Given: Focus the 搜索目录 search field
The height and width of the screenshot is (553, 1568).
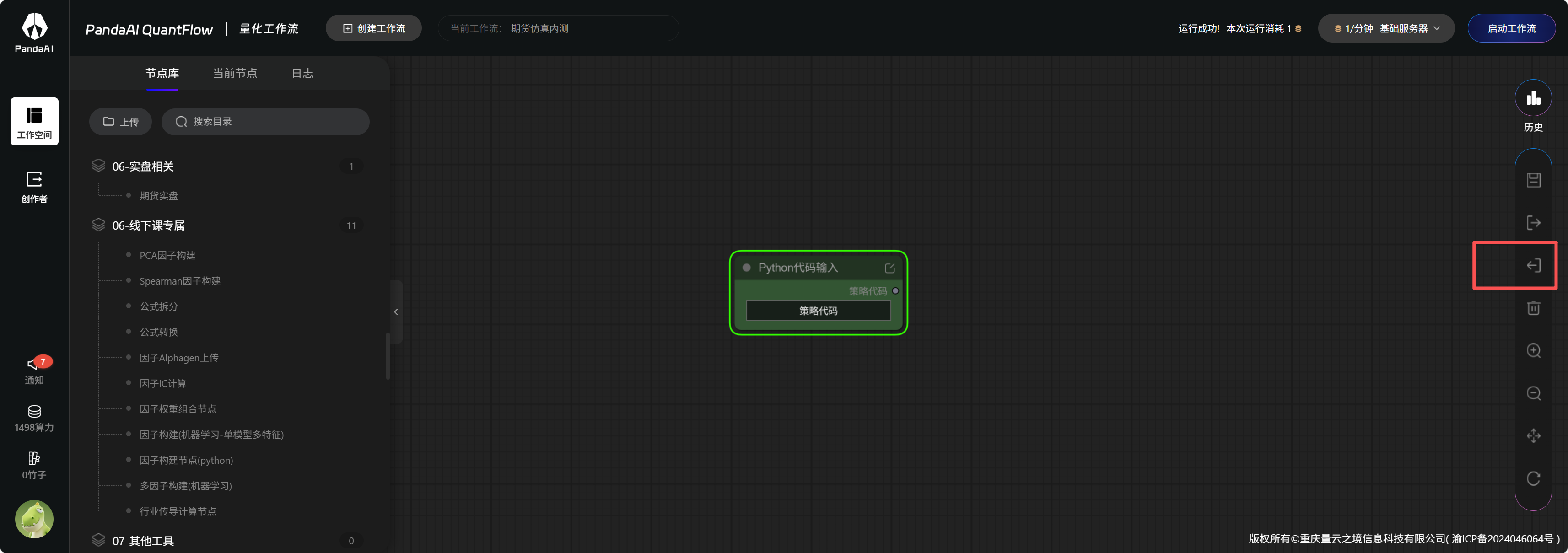Looking at the screenshot, I should pyautogui.click(x=265, y=122).
